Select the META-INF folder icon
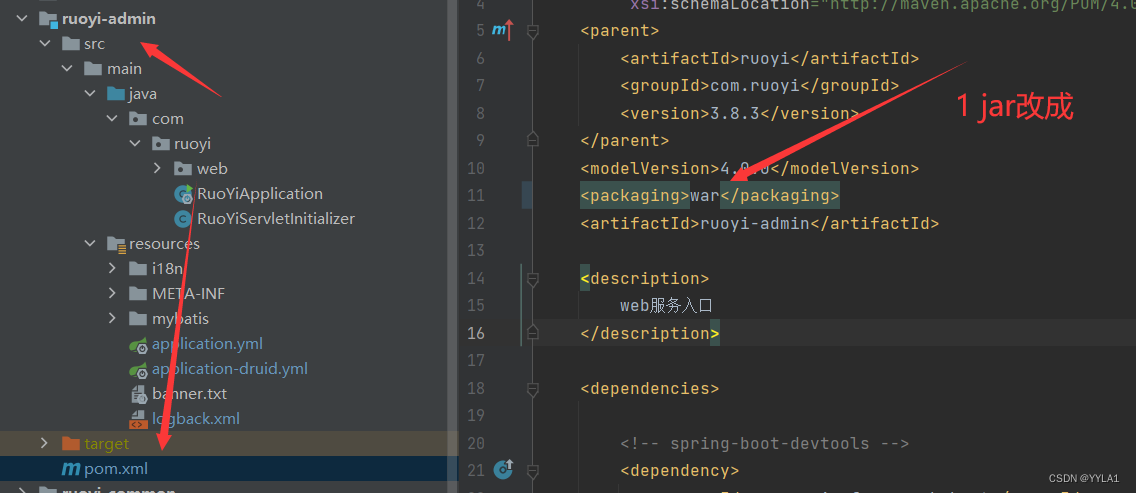 [138, 294]
